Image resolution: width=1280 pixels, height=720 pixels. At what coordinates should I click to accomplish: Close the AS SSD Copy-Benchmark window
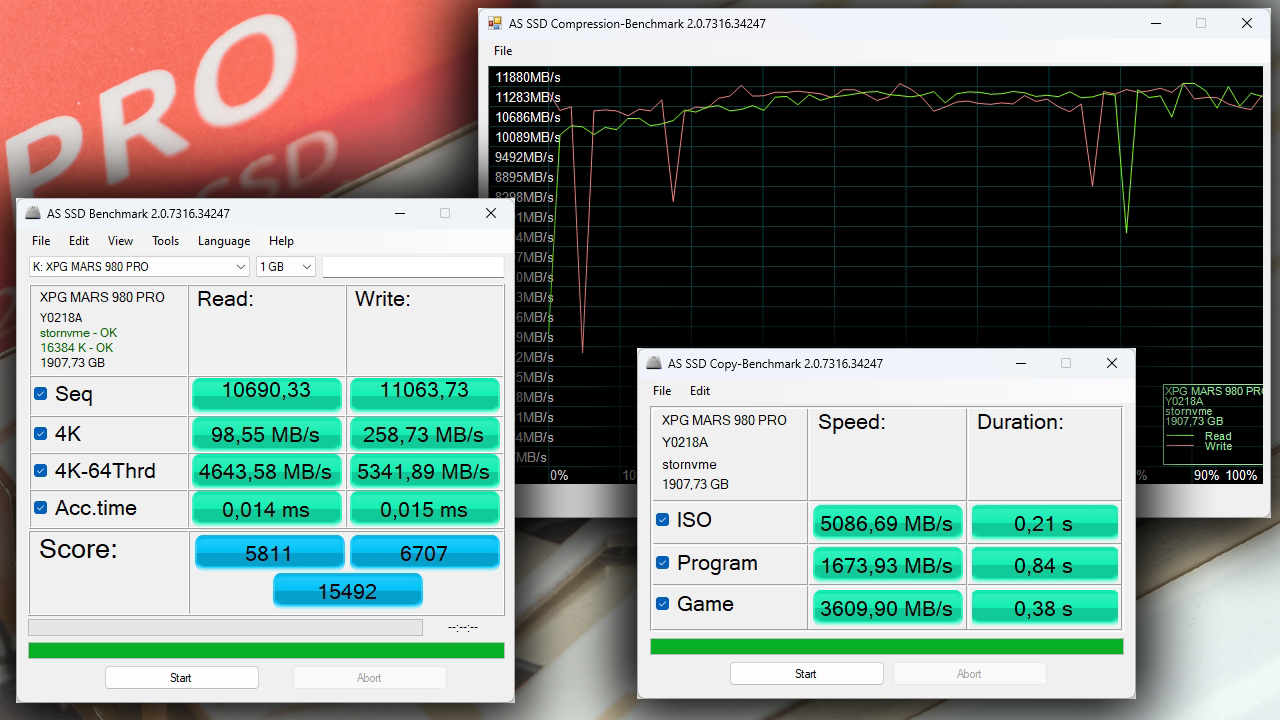click(1111, 363)
